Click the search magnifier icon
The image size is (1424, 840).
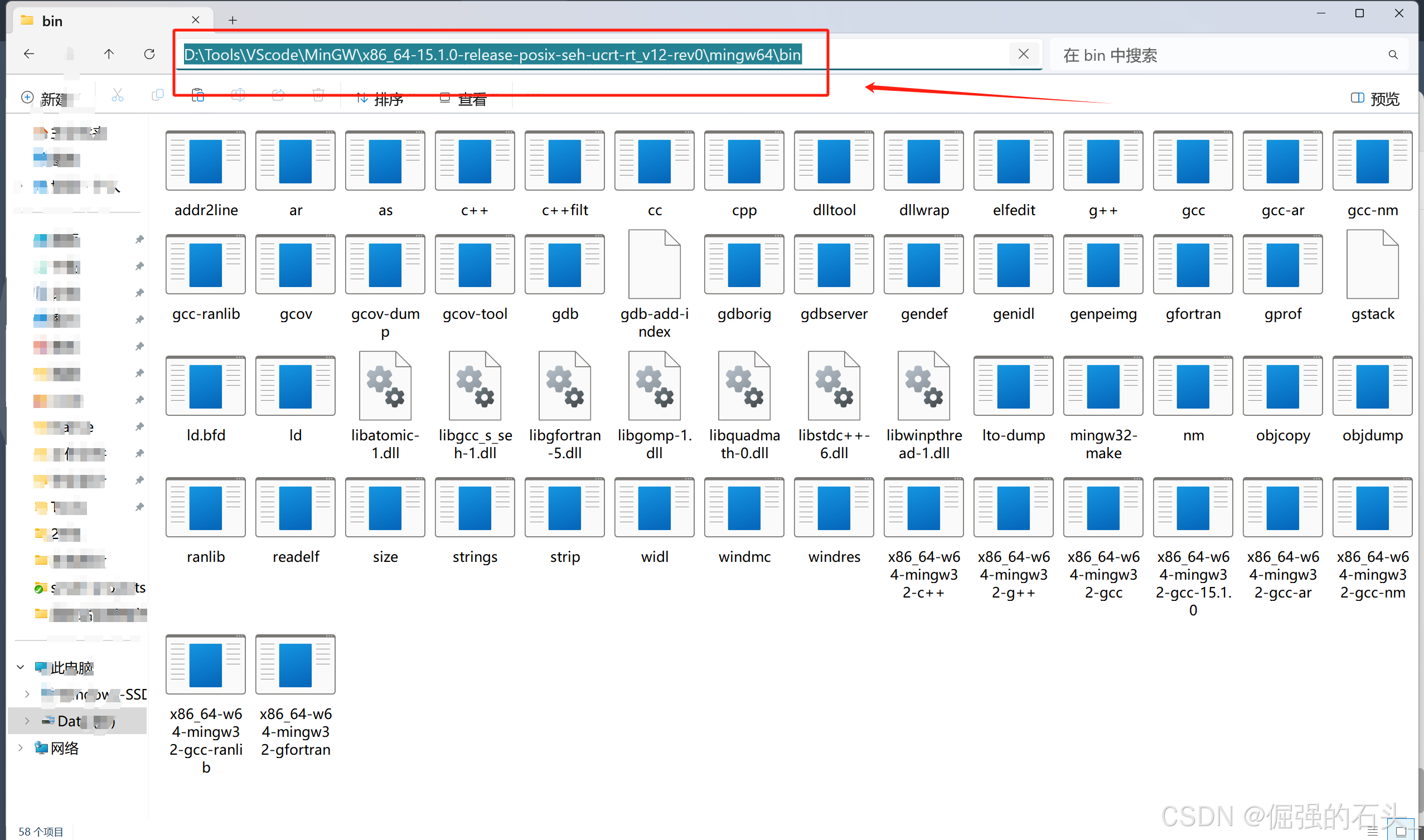pyautogui.click(x=1393, y=55)
